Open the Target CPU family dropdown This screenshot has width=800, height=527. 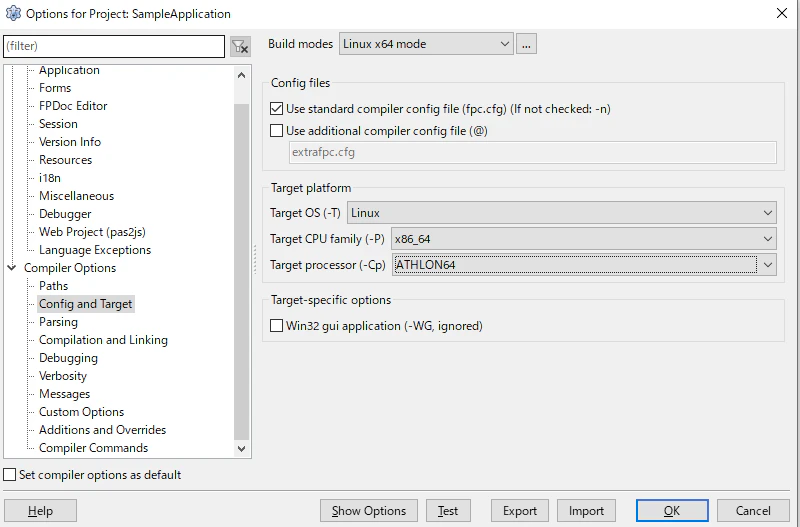tap(584, 239)
